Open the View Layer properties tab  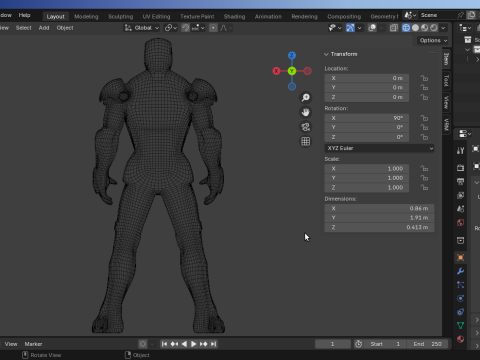460,195
